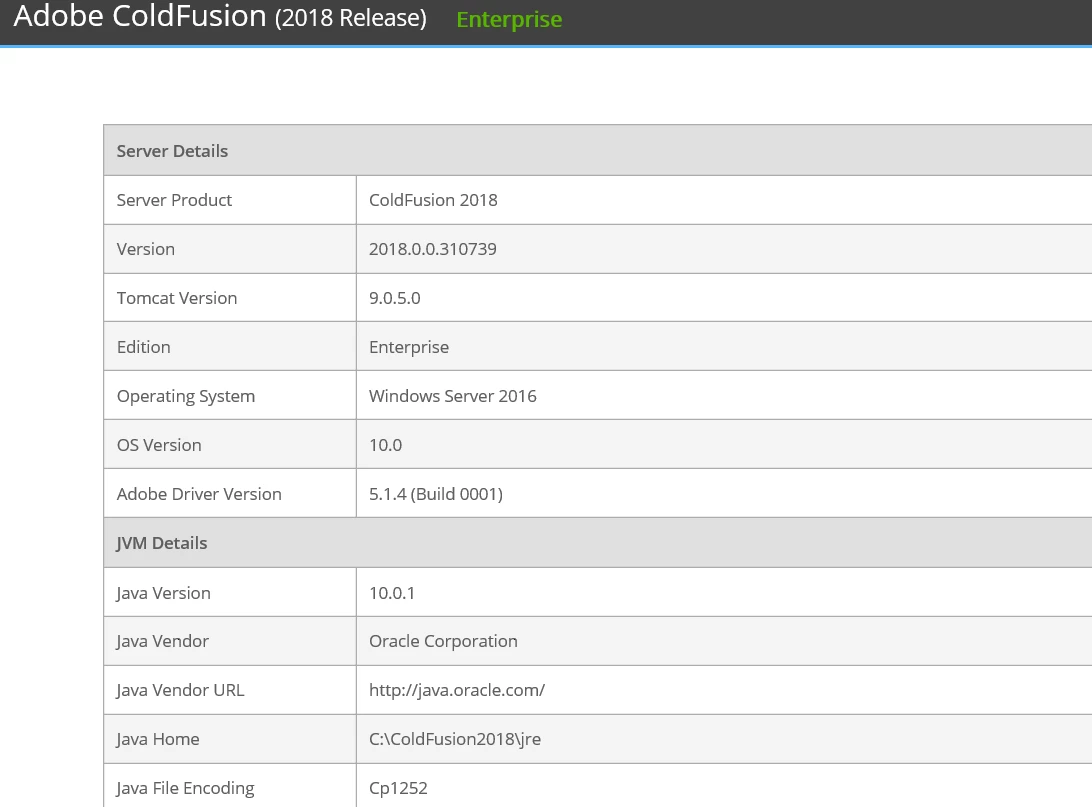The width and height of the screenshot is (1092, 807).
Task: Click the Adobe Driver Version label
Action: point(199,494)
